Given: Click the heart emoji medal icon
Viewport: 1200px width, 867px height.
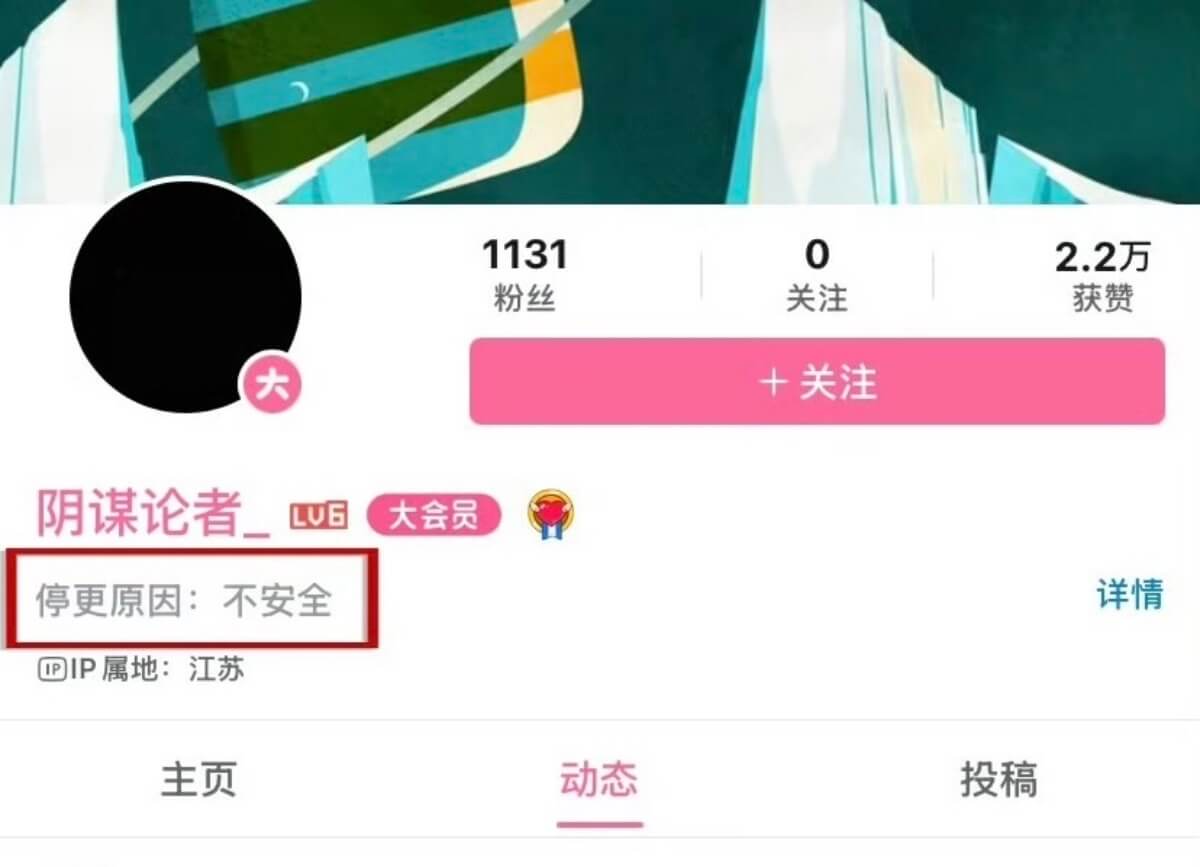Looking at the screenshot, I should tap(551, 516).
